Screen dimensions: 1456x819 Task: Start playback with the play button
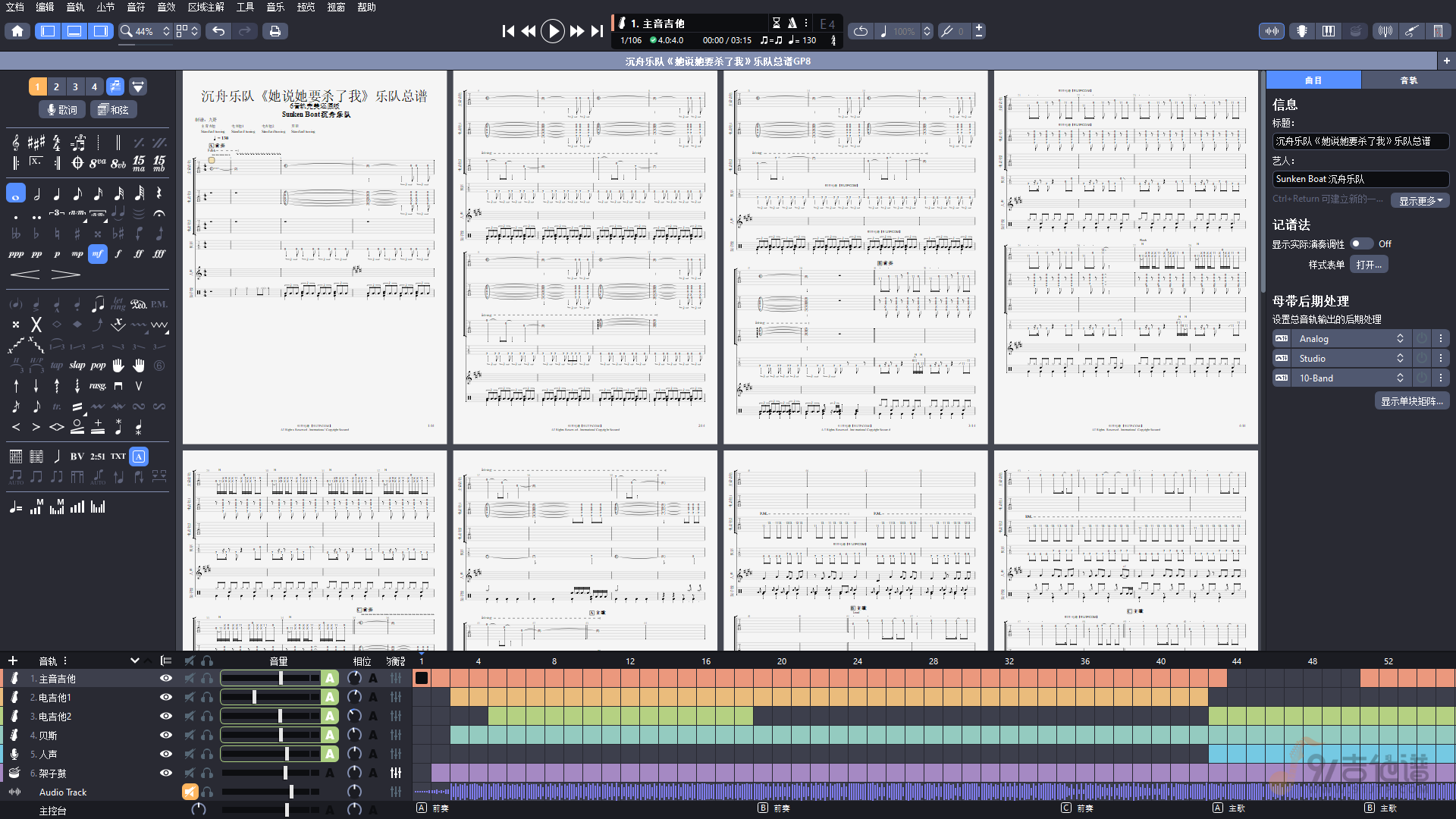tap(552, 31)
